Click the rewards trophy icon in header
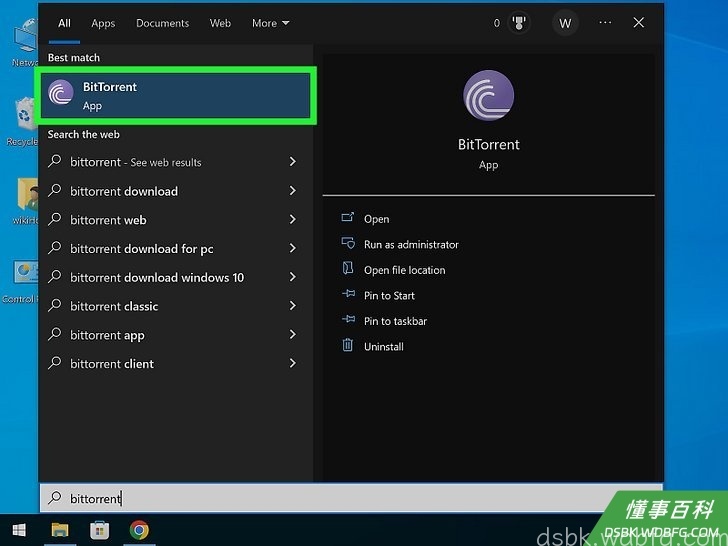The height and width of the screenshot is (546, 728). tap(519, 23)
